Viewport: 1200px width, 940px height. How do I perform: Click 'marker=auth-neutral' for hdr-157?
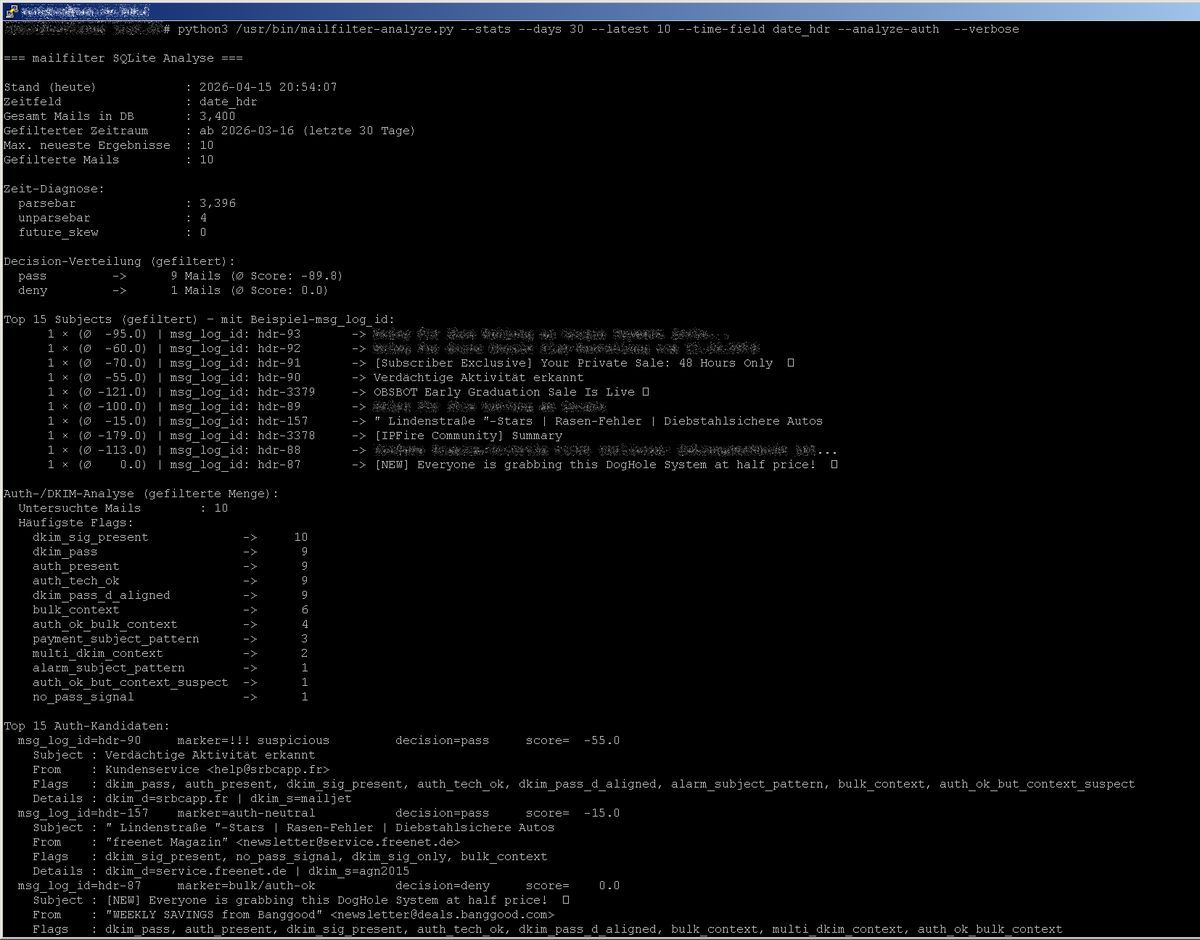(x=246, y=813)
